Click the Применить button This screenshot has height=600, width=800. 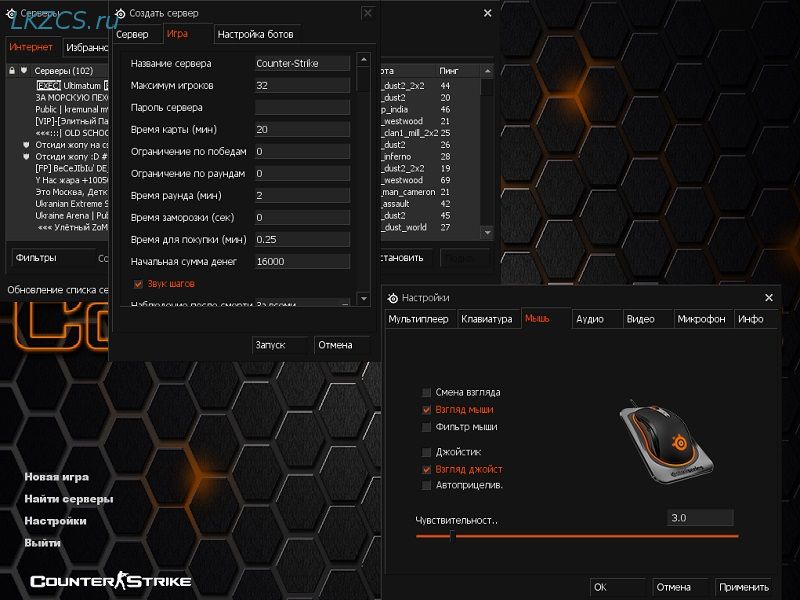[744, 587]
